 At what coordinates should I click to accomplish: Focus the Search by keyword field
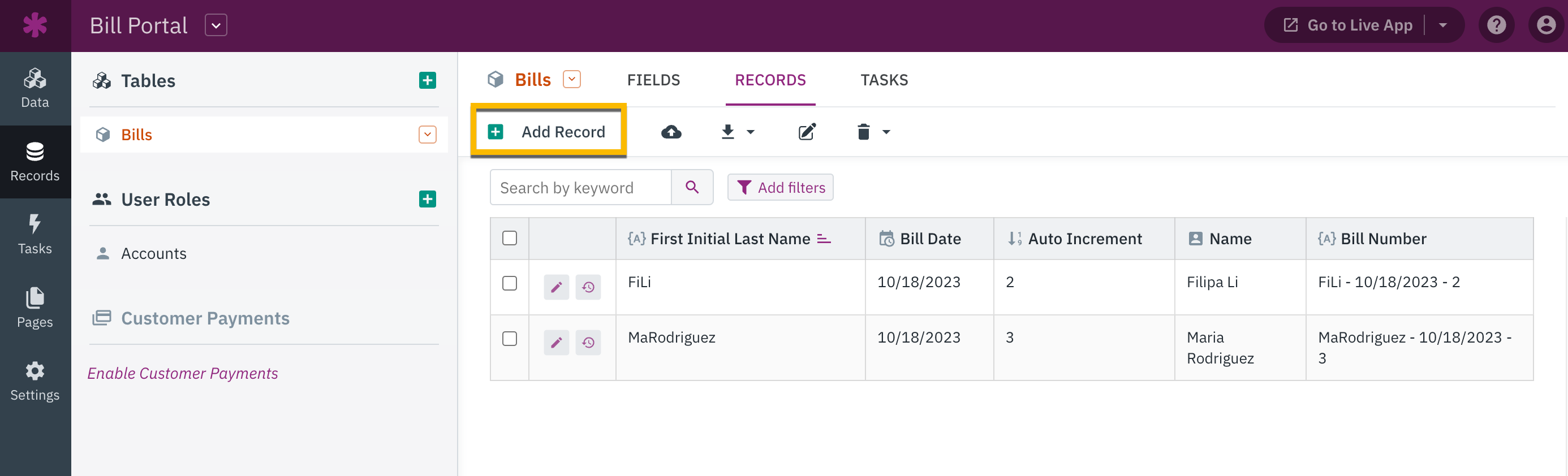coord(581,188)
